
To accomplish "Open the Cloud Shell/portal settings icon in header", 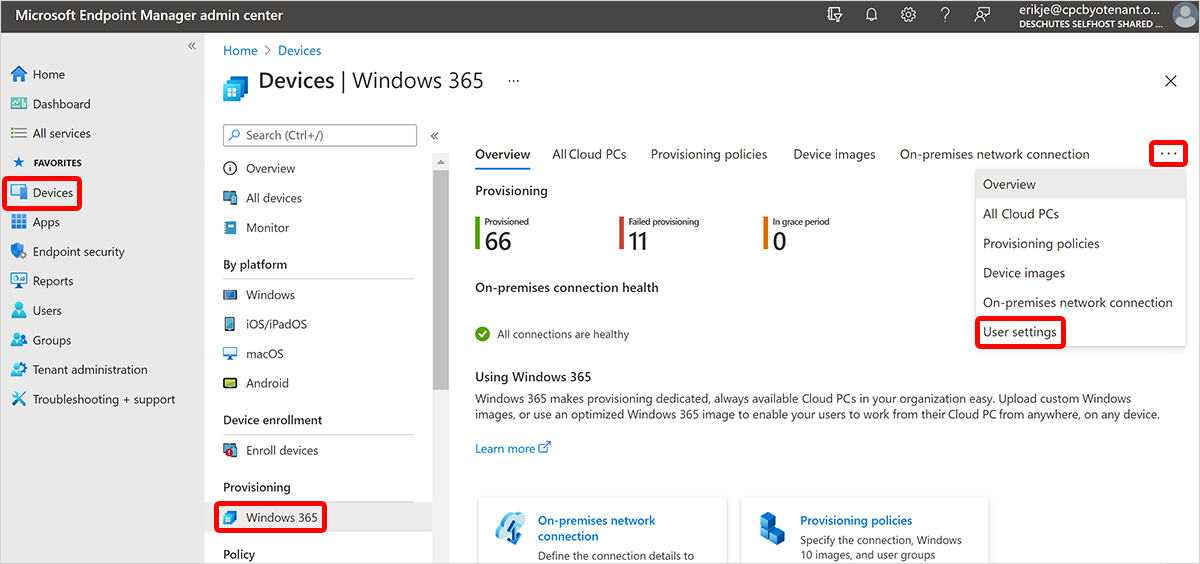I will click(x=835, y=15).
